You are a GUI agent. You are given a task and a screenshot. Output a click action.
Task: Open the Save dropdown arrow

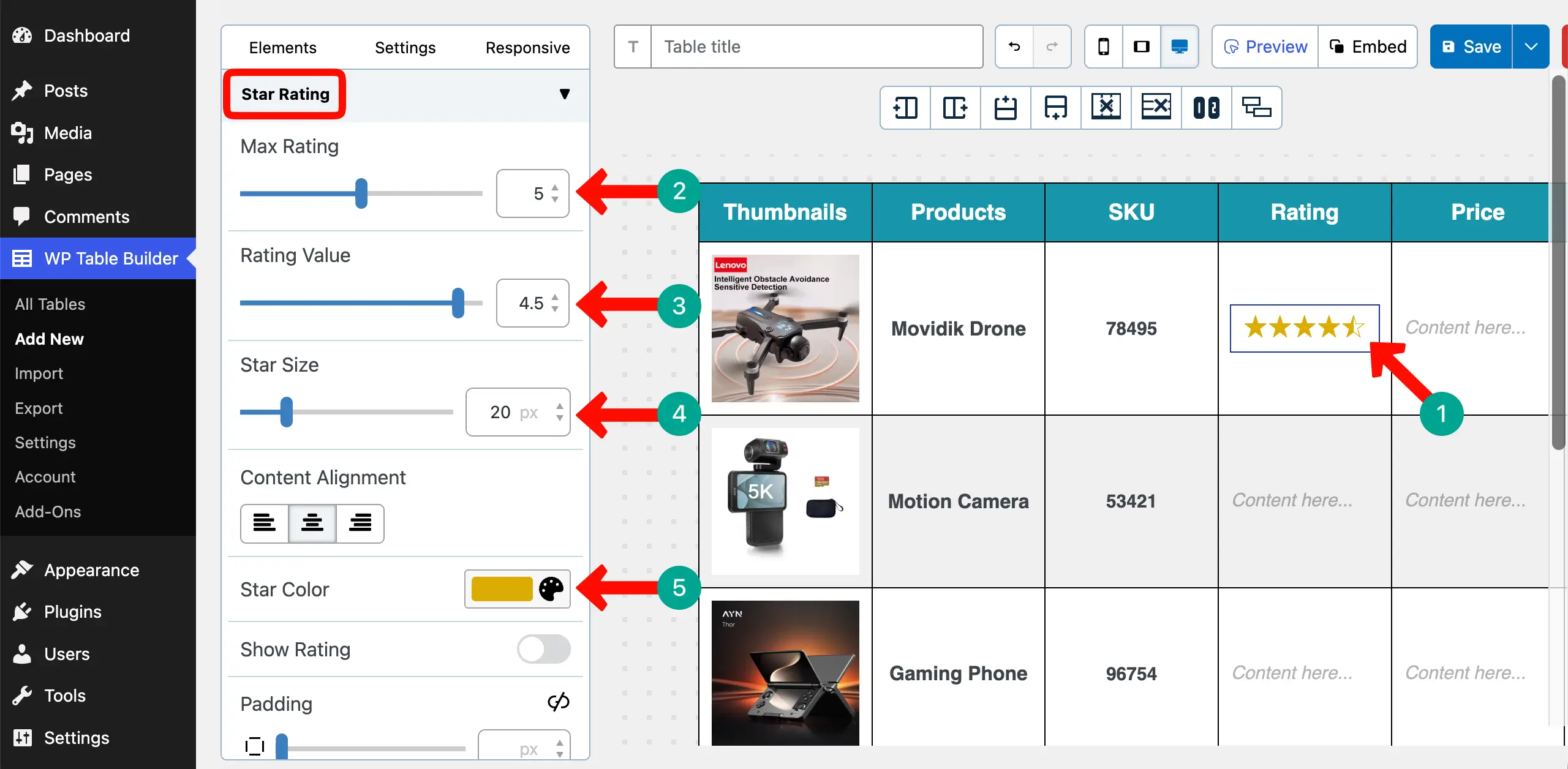click(1531, 46)
